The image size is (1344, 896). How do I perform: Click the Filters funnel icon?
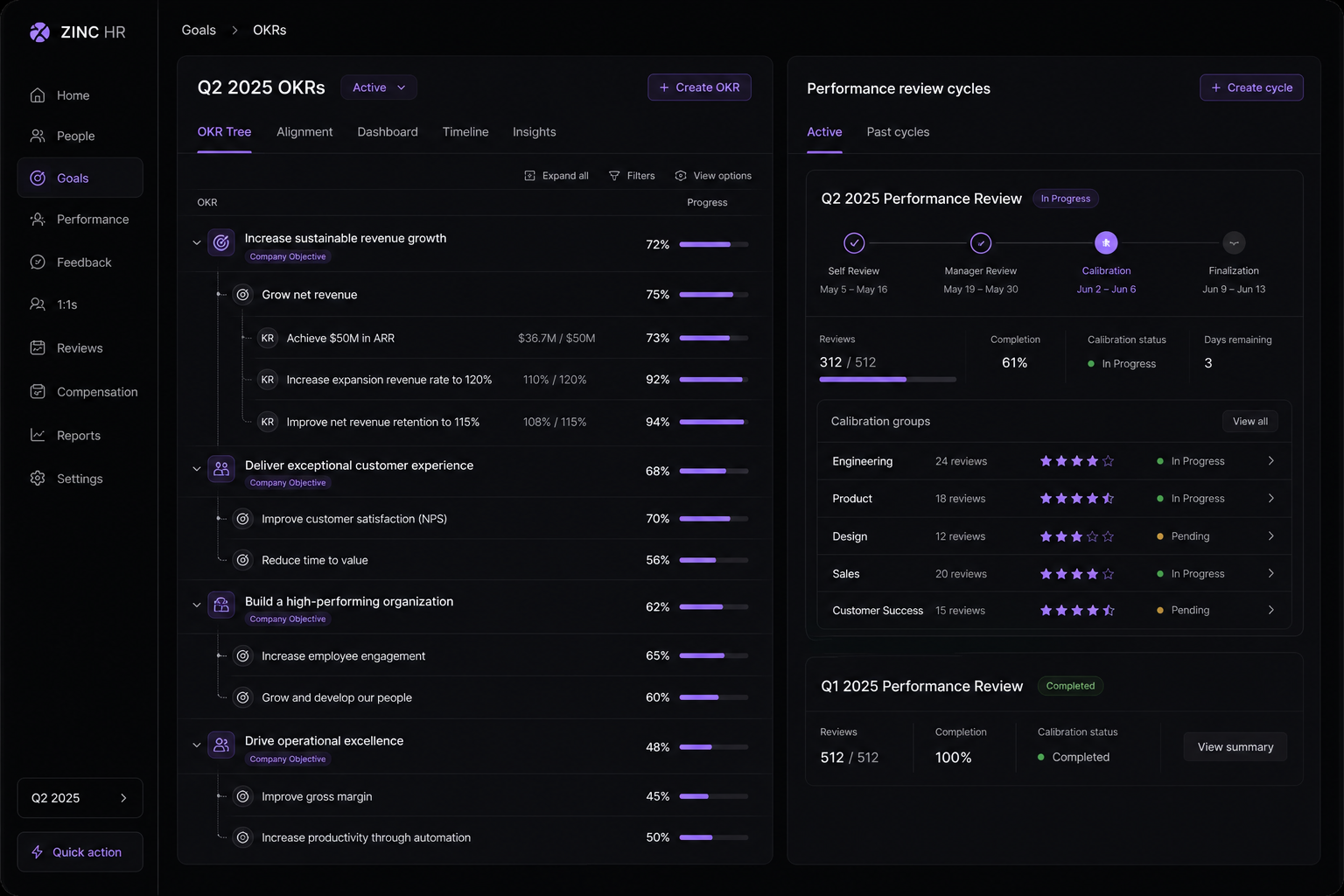point(614,176)
